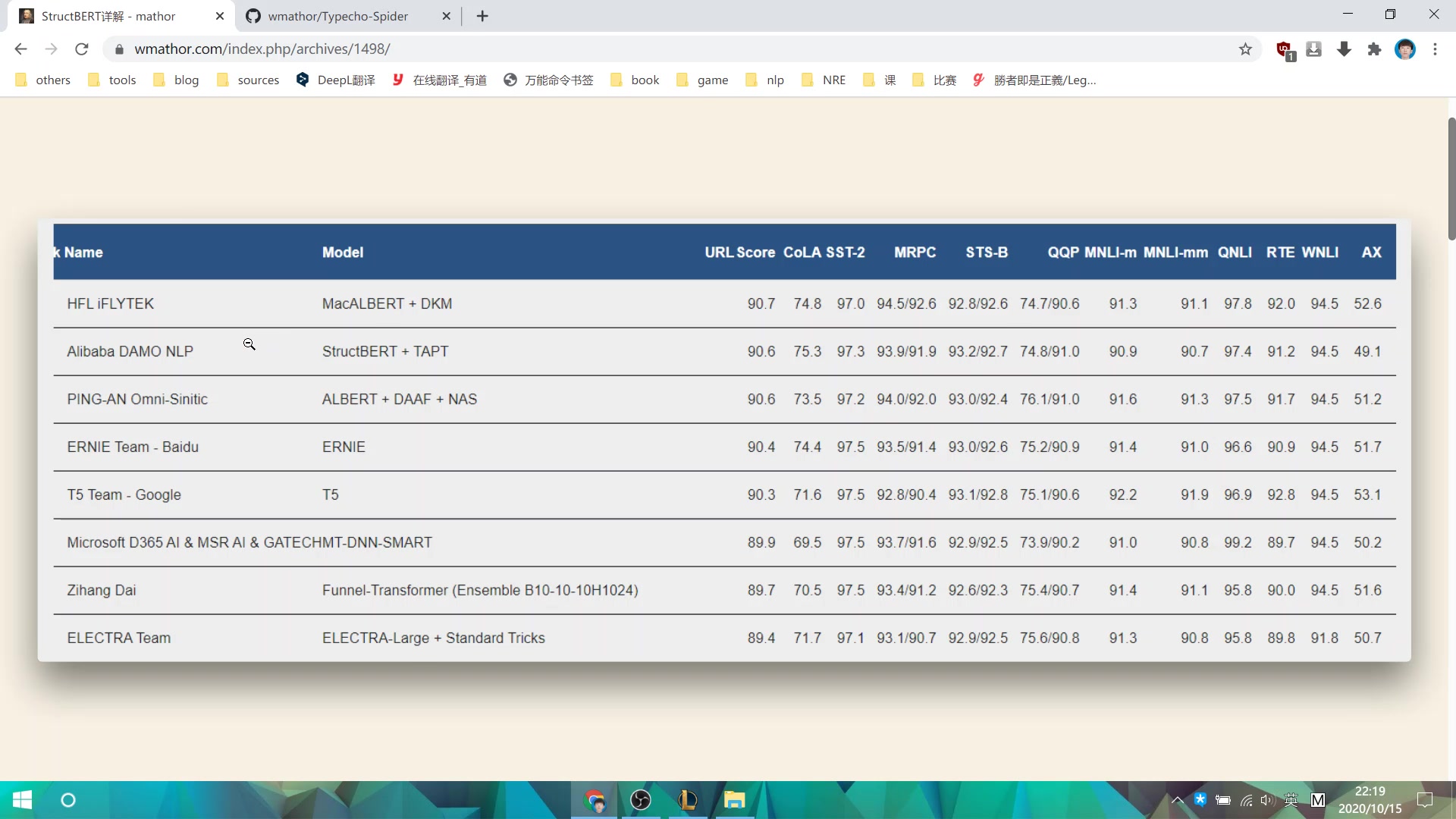The image size is (1456, 819).
Task: Click ELECTRA-Large + Standard Tricks cell
Action: click(434, 639)
